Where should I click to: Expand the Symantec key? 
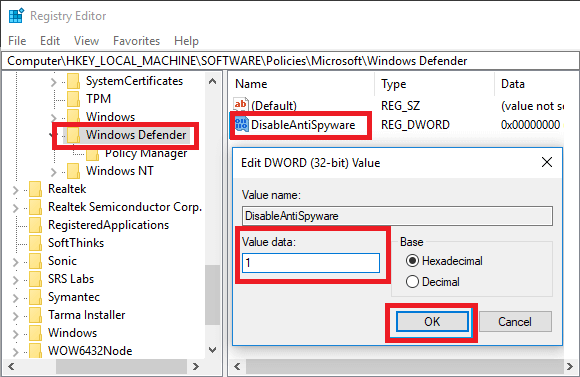[16, 298]
